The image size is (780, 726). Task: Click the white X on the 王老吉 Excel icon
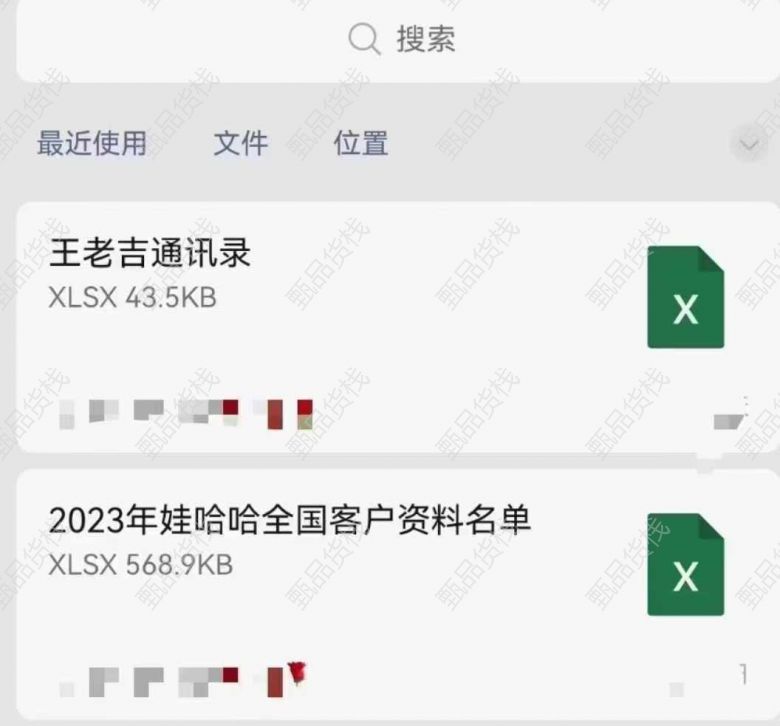point(685,309)
